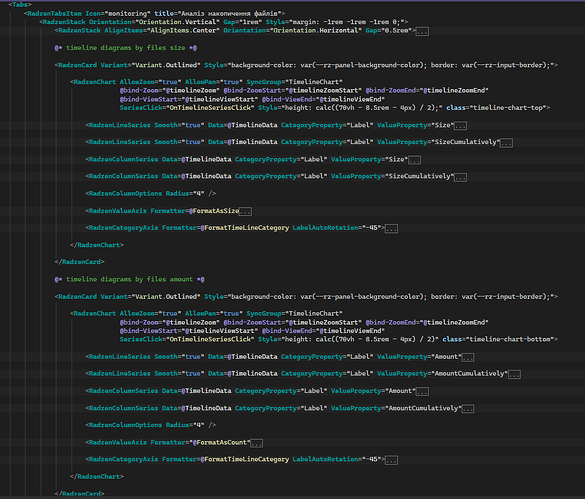Click "SizeCumulatively" value in the RadzenLineSeries line
This screenshot has width=585, height=499.
466,142
